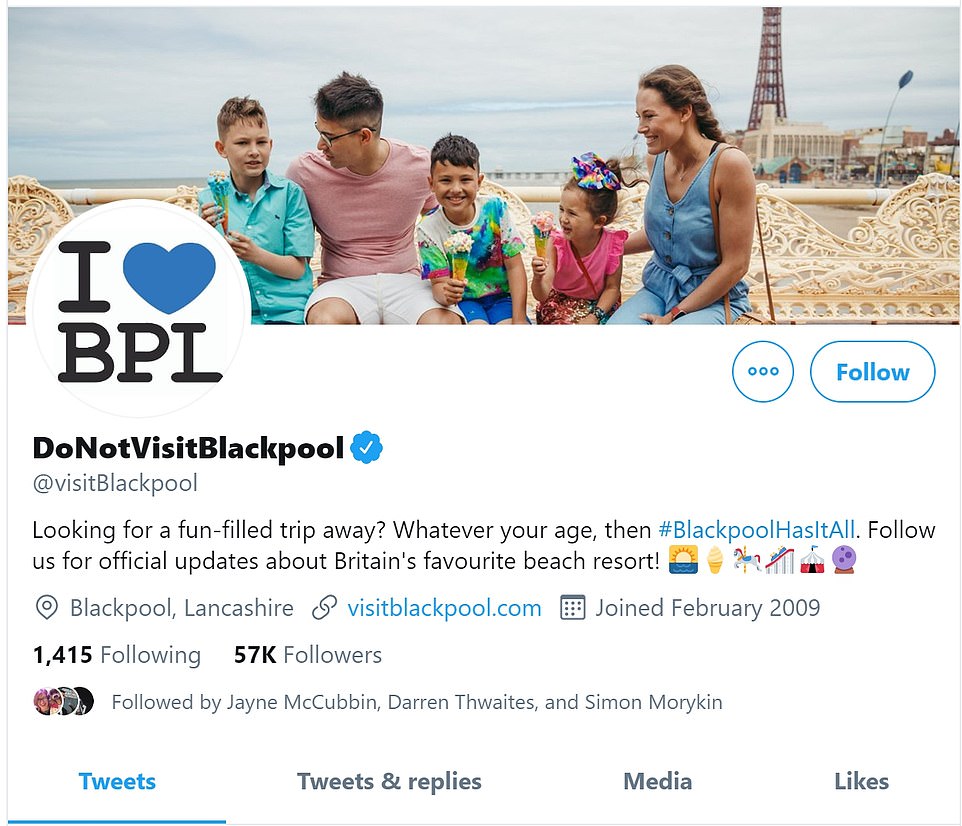Click the ice cream emoji in bio
Image resolution: width=962 pixels, height=826 pixels.
tap(714, 562)
